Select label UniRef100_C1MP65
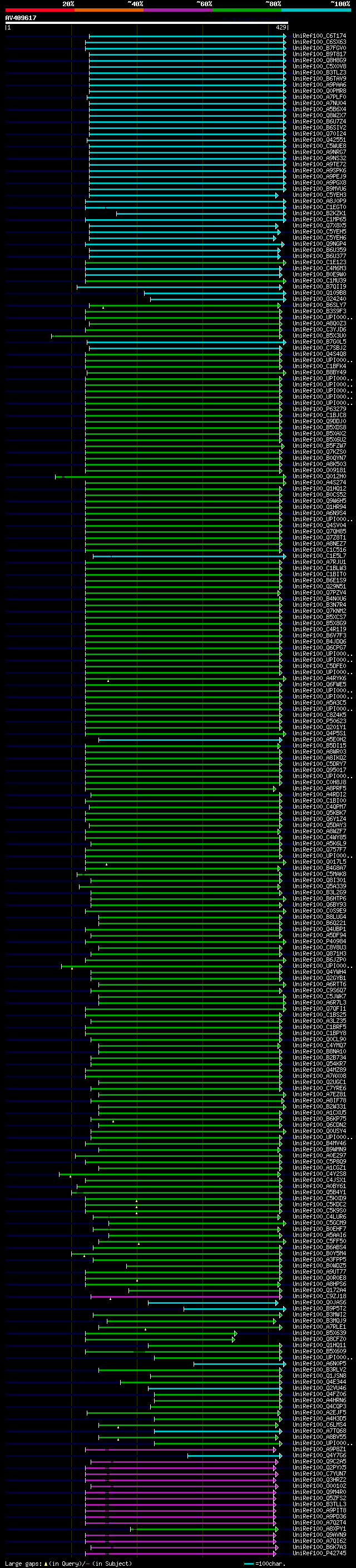356x1568 pixels. [x=319, y=219]
